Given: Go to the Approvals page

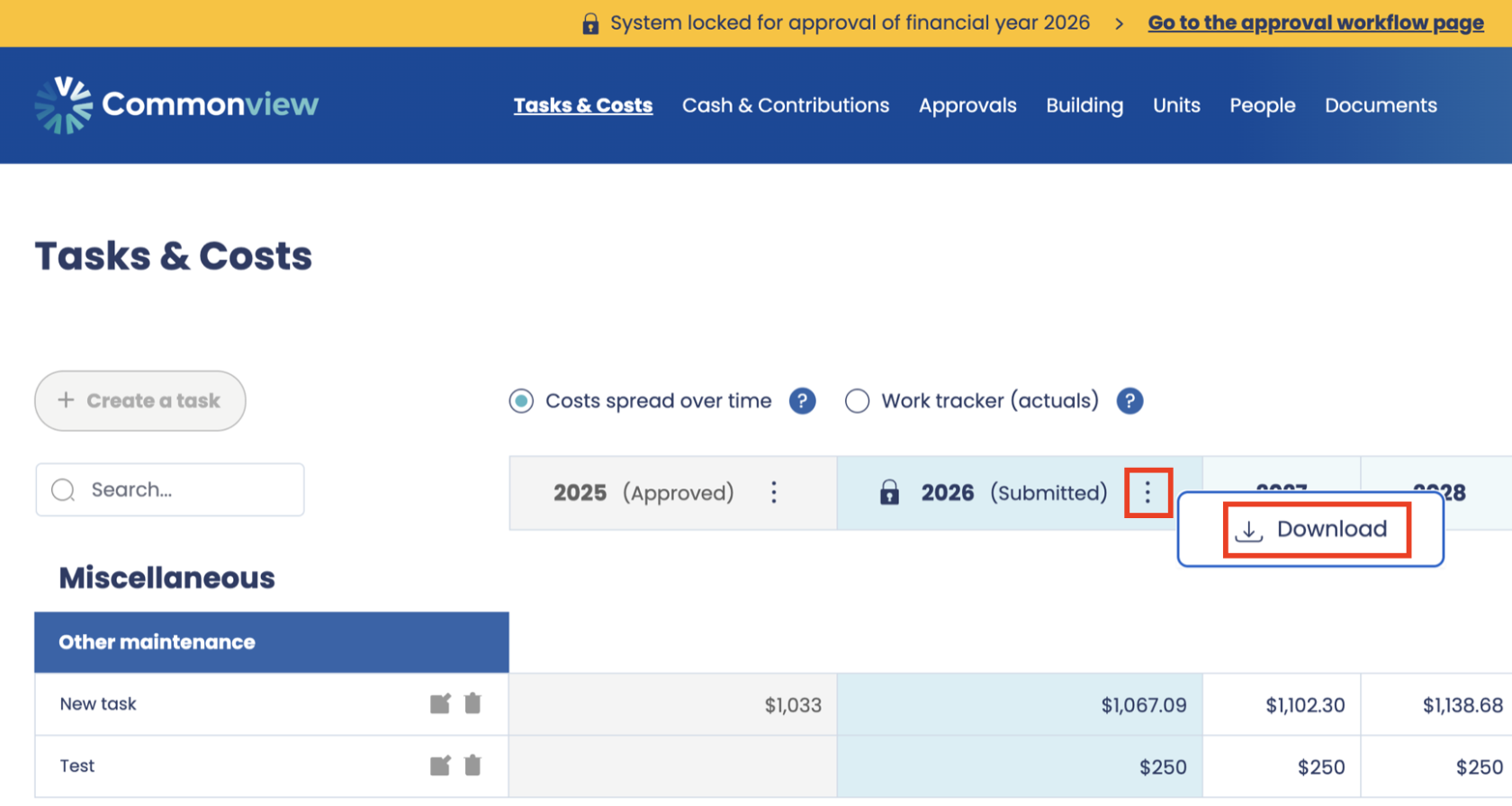Looking at the screenshot, I should click(967, 105).
